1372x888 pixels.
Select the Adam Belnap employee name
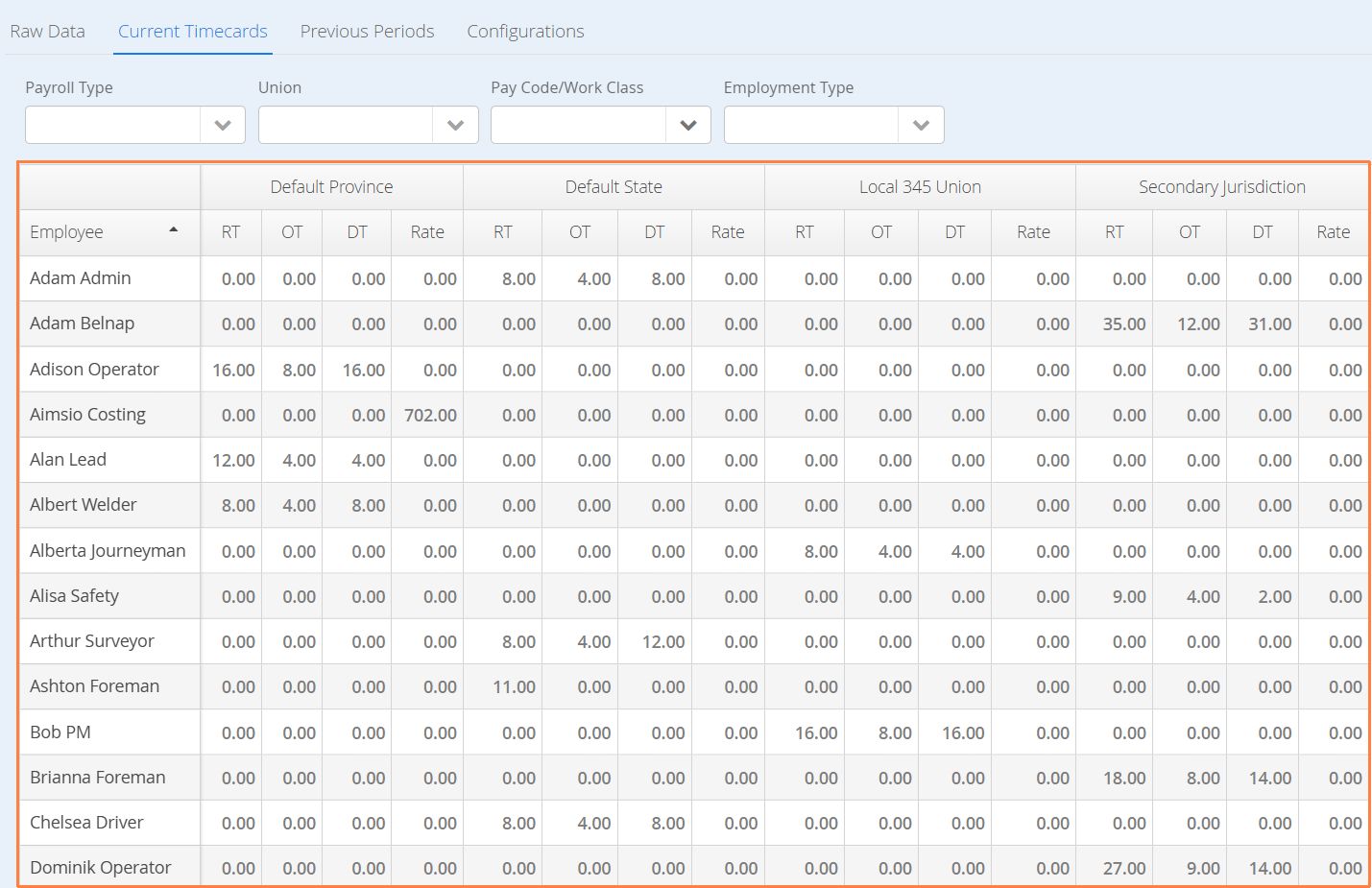(x=82, y=324)
